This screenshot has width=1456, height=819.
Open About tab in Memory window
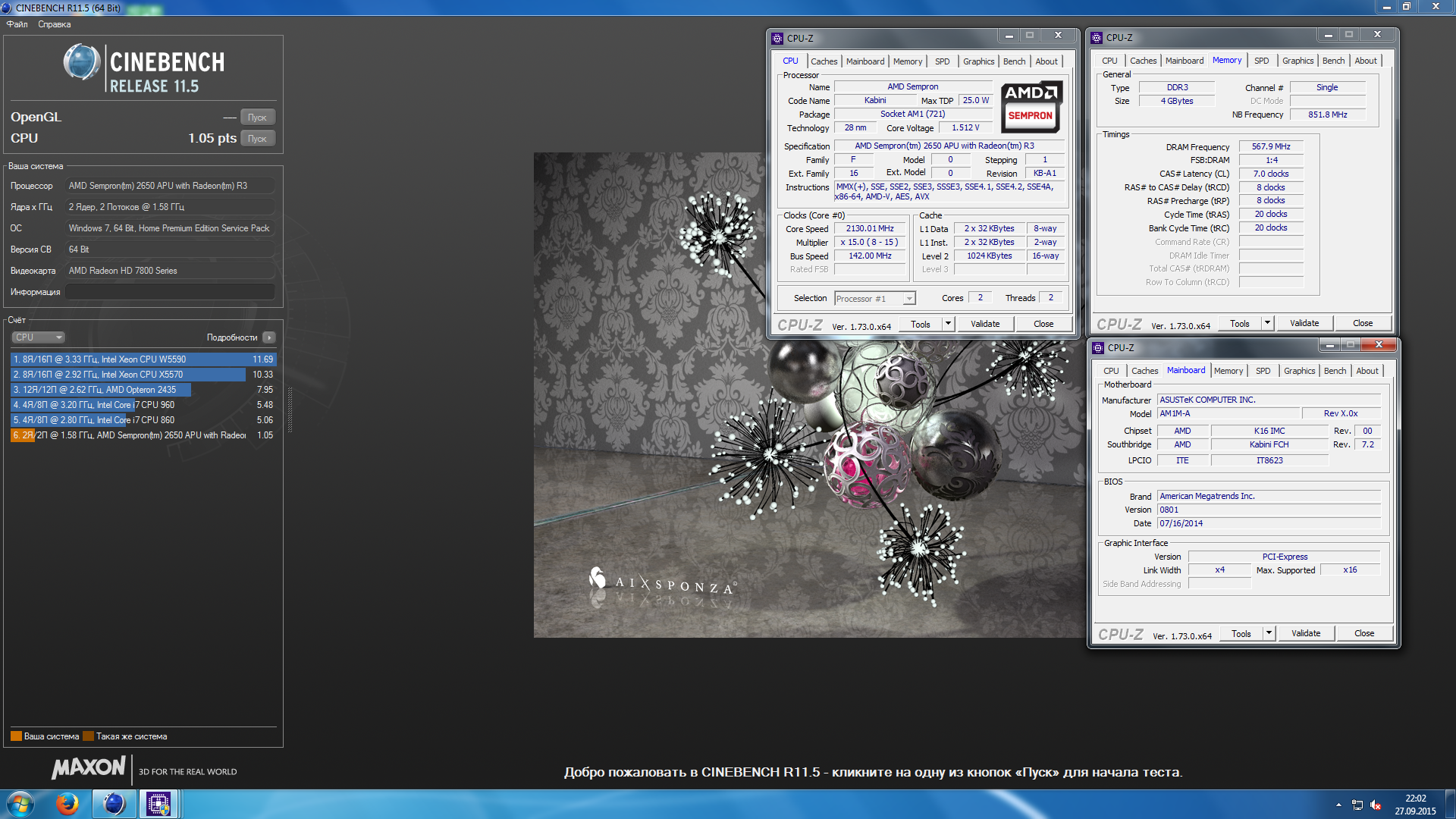click(1366, 61)
